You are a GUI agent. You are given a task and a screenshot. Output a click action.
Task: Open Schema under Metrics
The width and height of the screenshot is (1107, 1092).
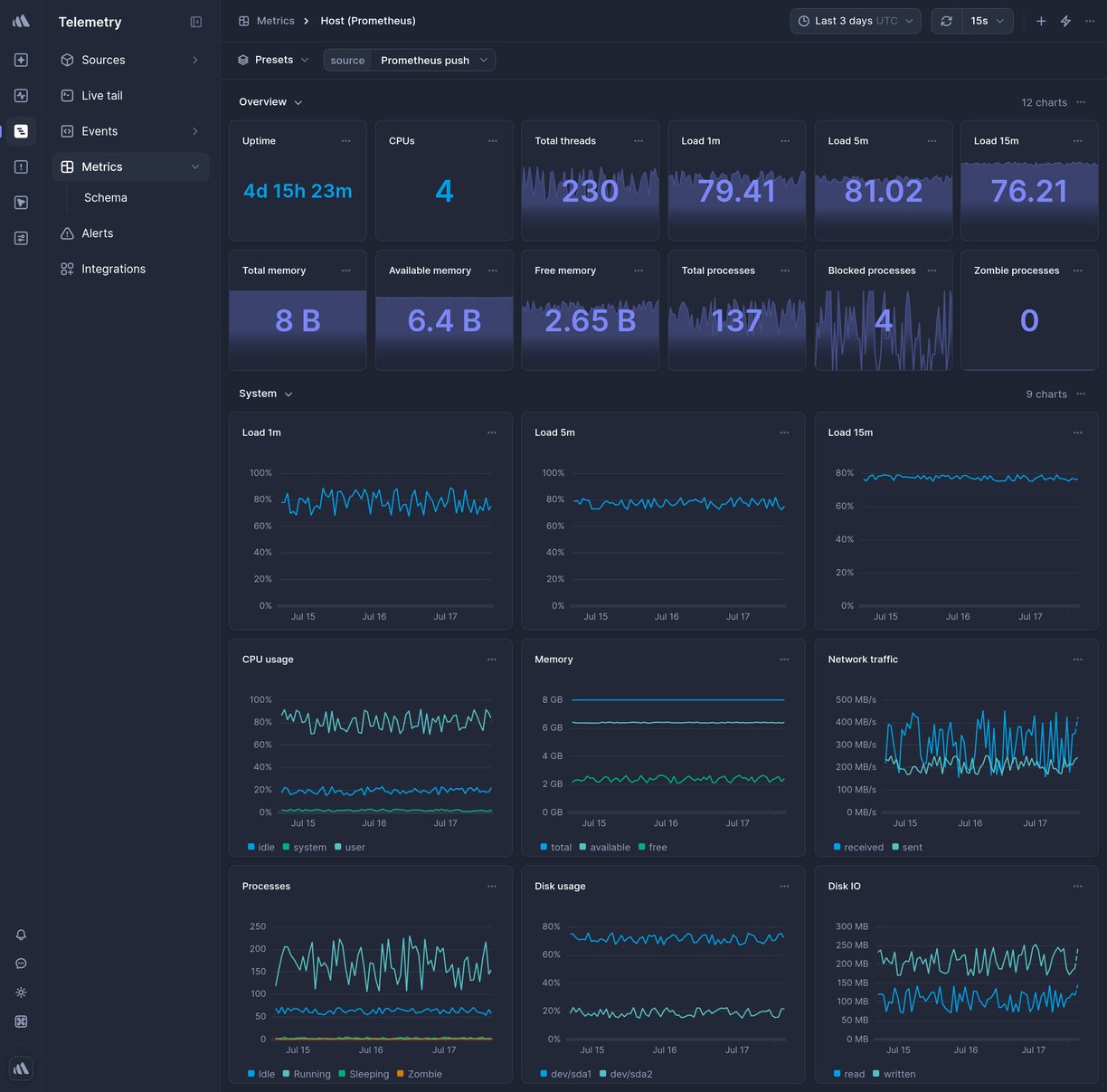106,197
